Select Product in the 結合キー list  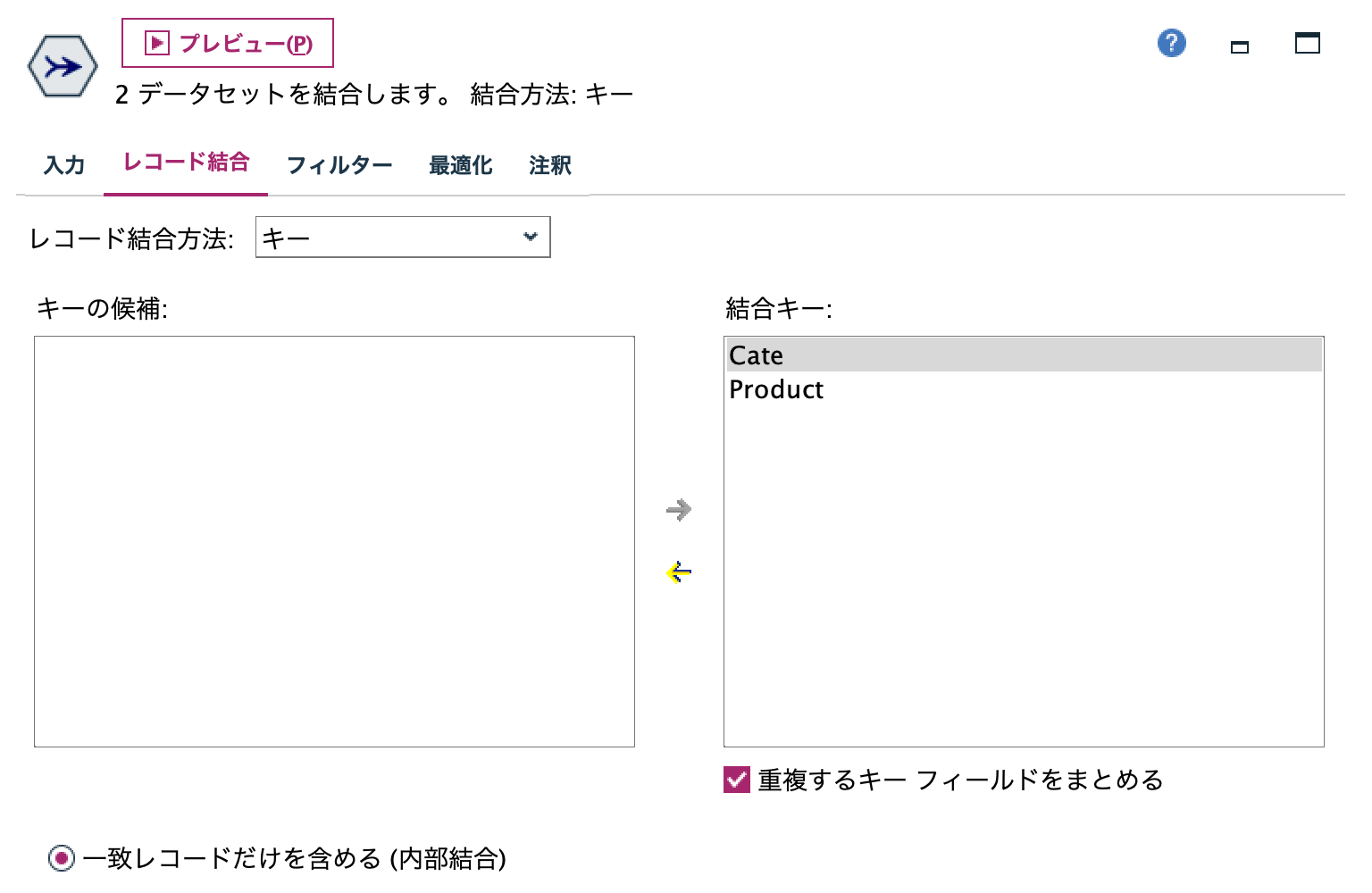tap(775, 389)
